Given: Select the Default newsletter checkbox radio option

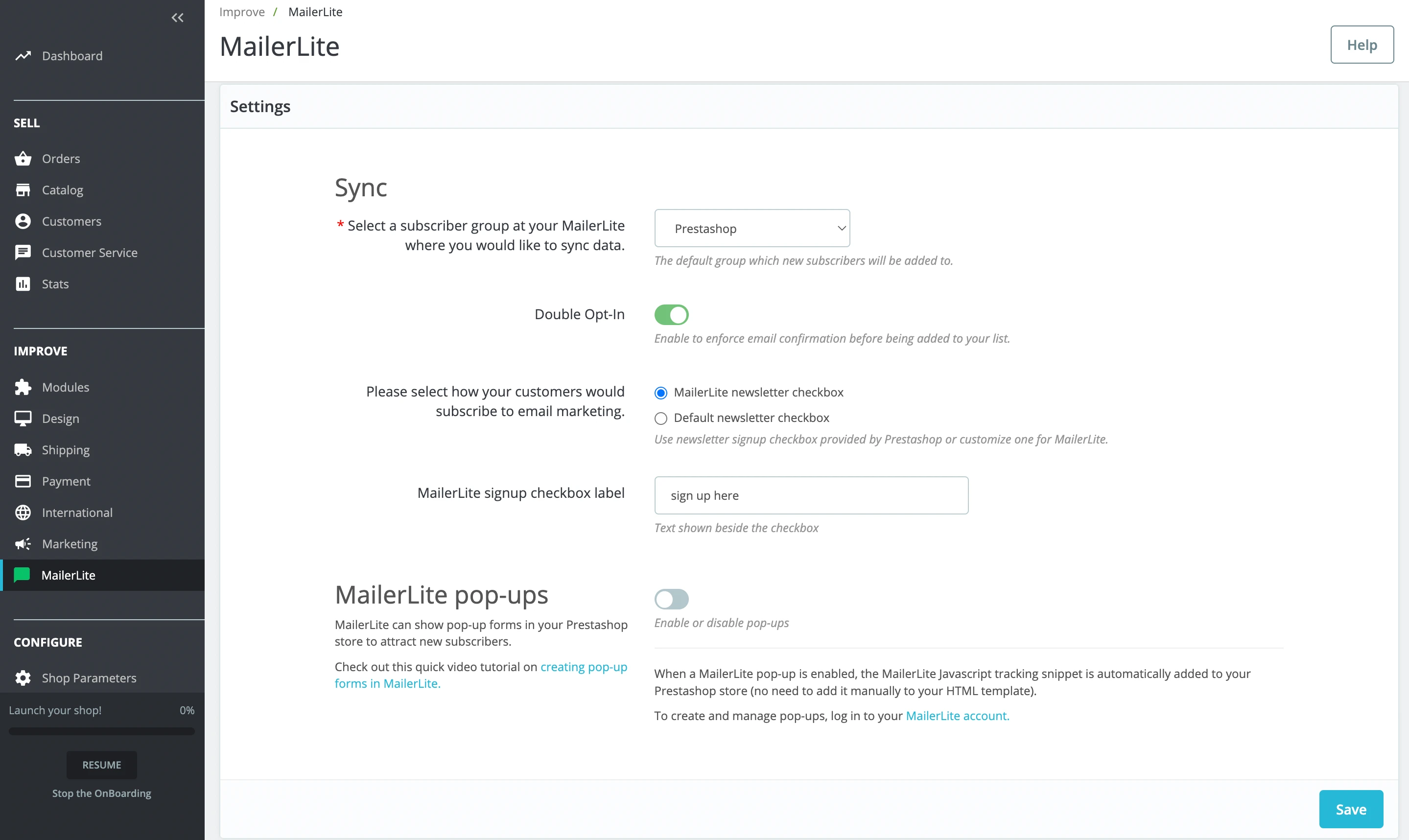Looking at the screenshot, I should click(x=660, y=419).
